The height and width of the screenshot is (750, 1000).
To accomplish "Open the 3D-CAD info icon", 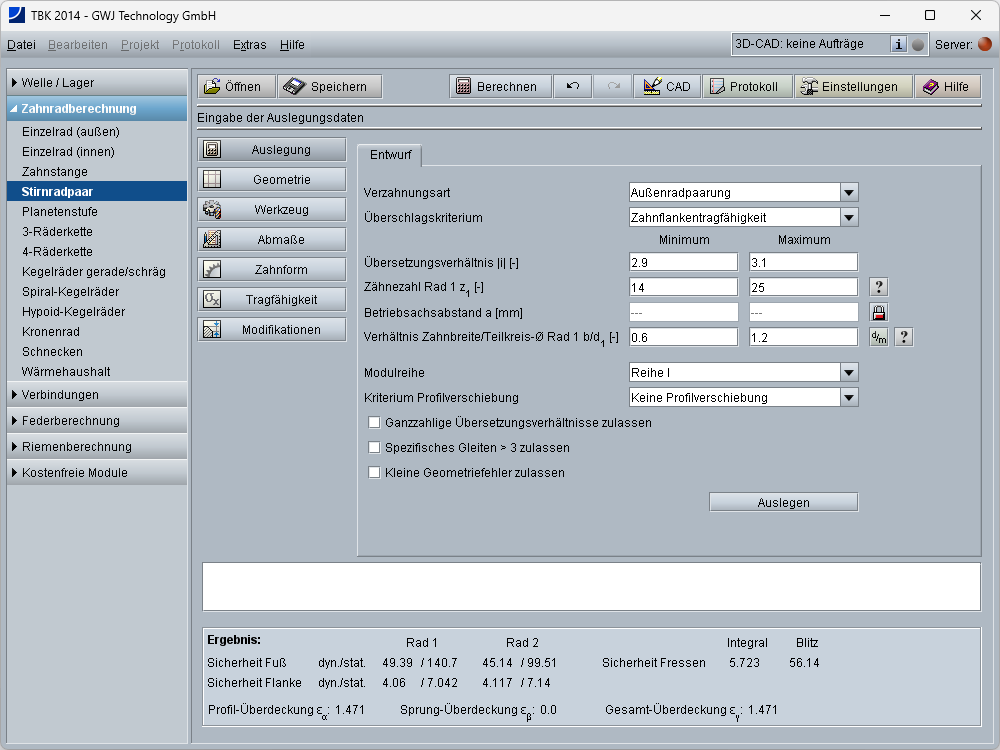I will [x=898, y=44].
